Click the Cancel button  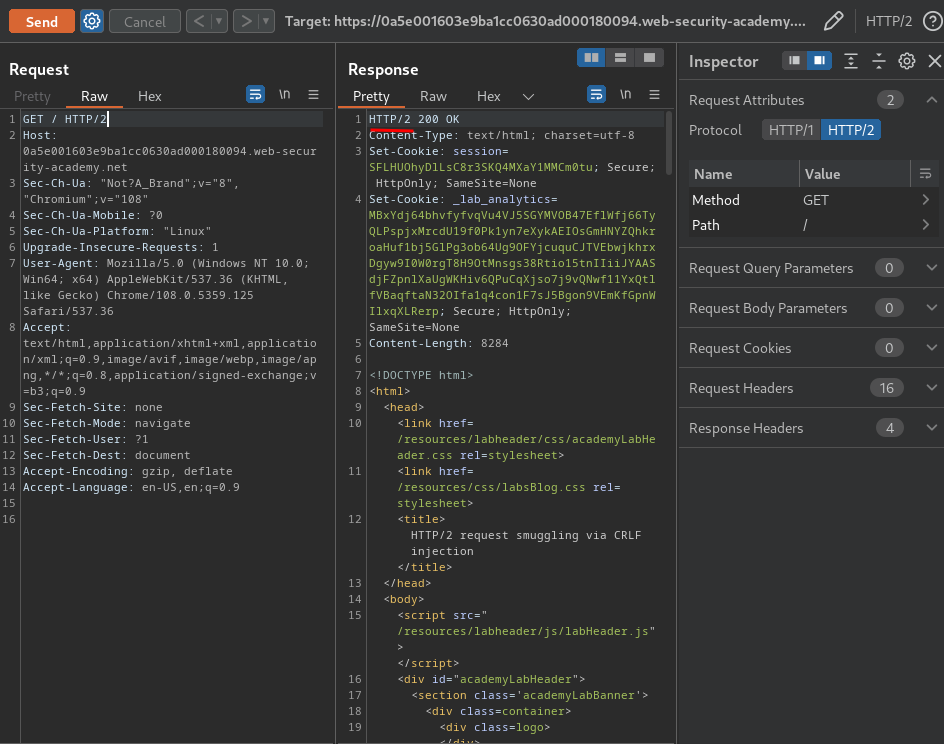tap(144, 22)
